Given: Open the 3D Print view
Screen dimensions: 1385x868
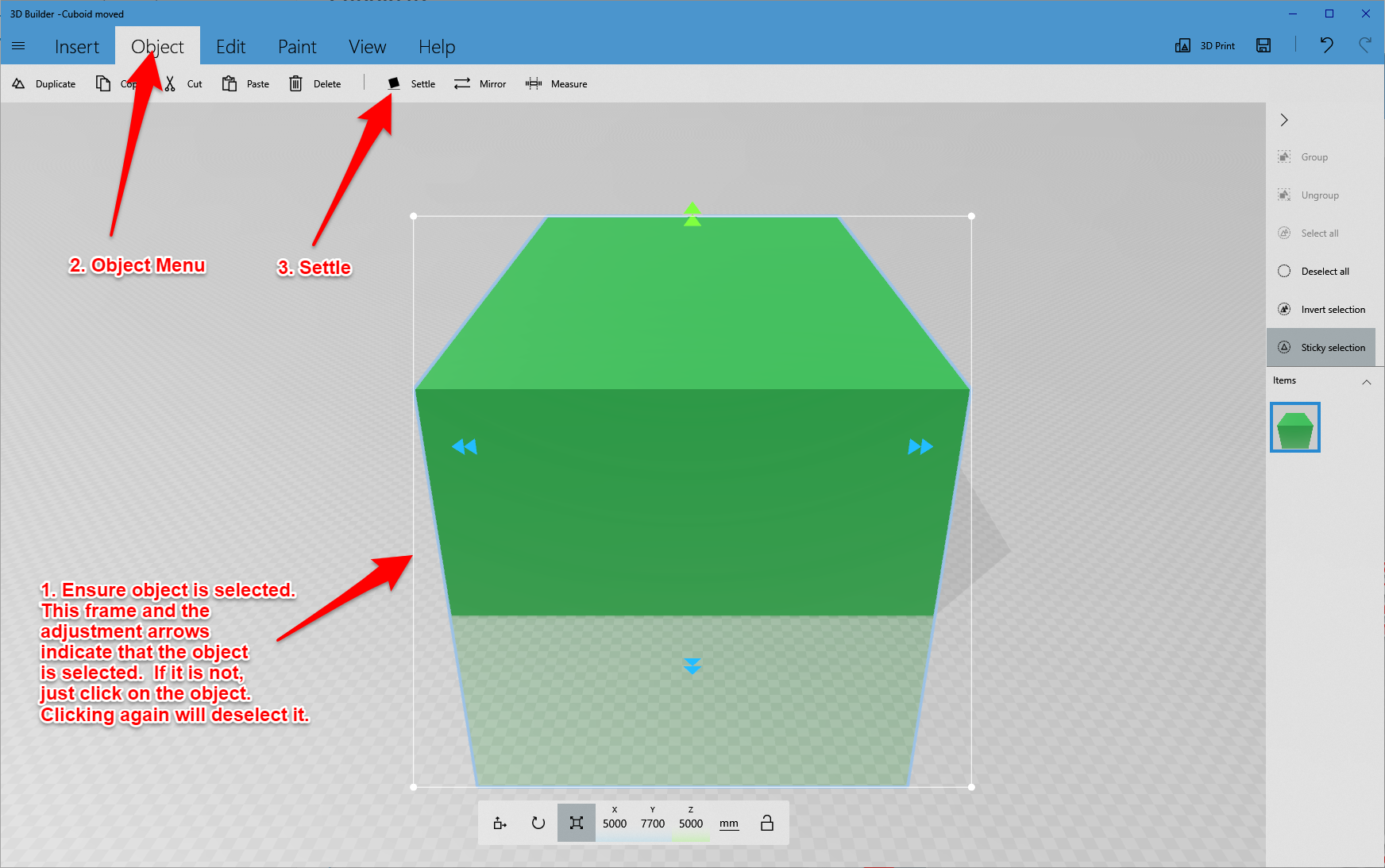Looking at the screenshot, I should (1204, 45).
